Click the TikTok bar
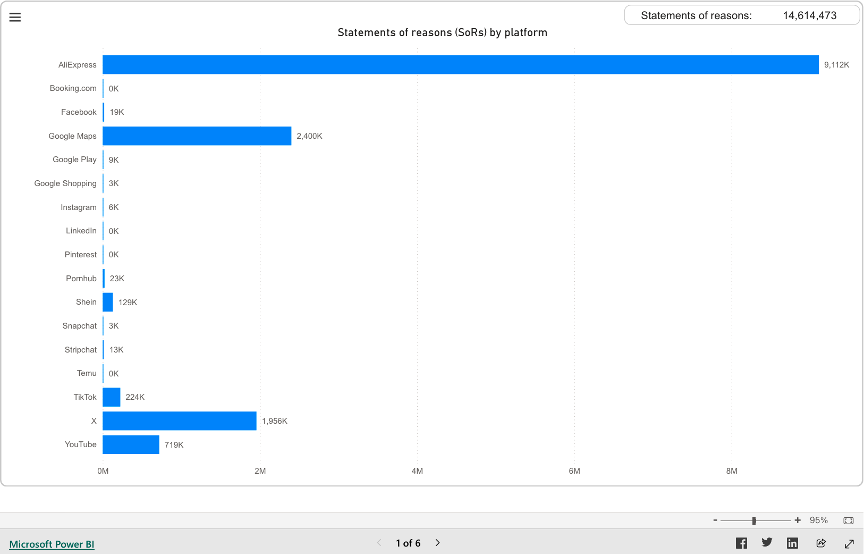Image resolution: width=864 pixels, height=554 pixels. pyautogui.click(x=111, y=397)
